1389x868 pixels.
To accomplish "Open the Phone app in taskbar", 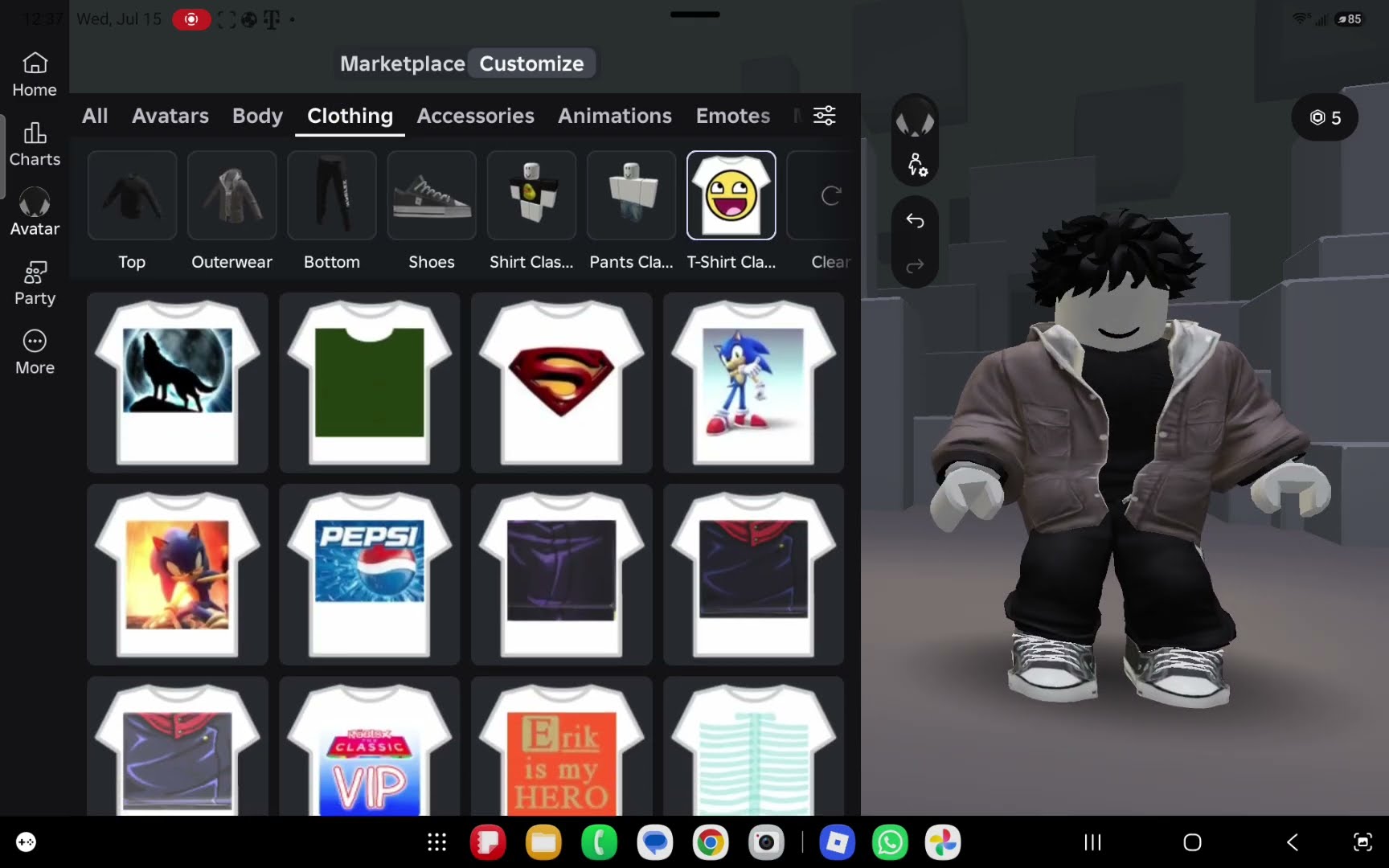I will (599, 842).
